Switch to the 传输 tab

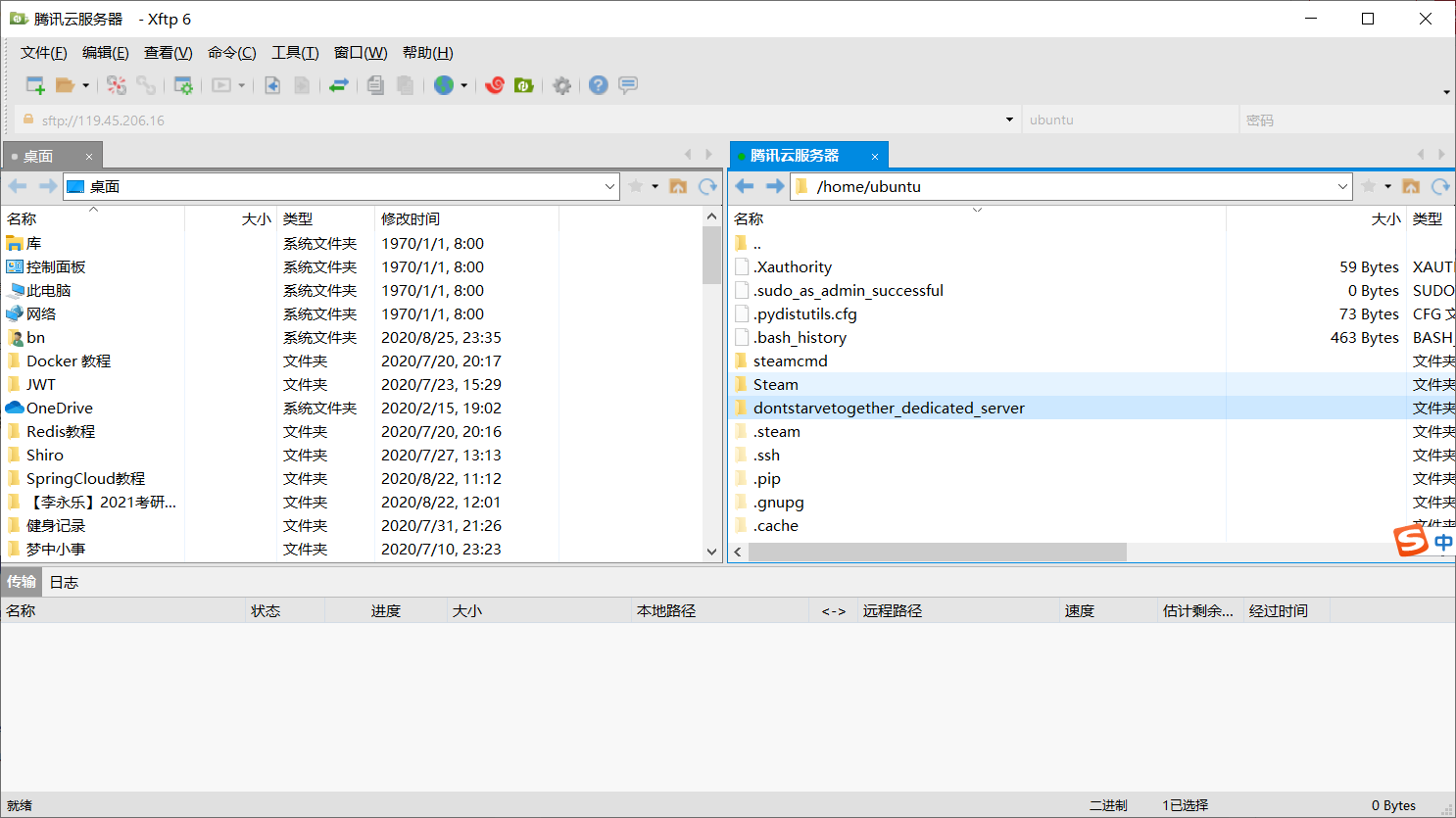coord(22,582)
